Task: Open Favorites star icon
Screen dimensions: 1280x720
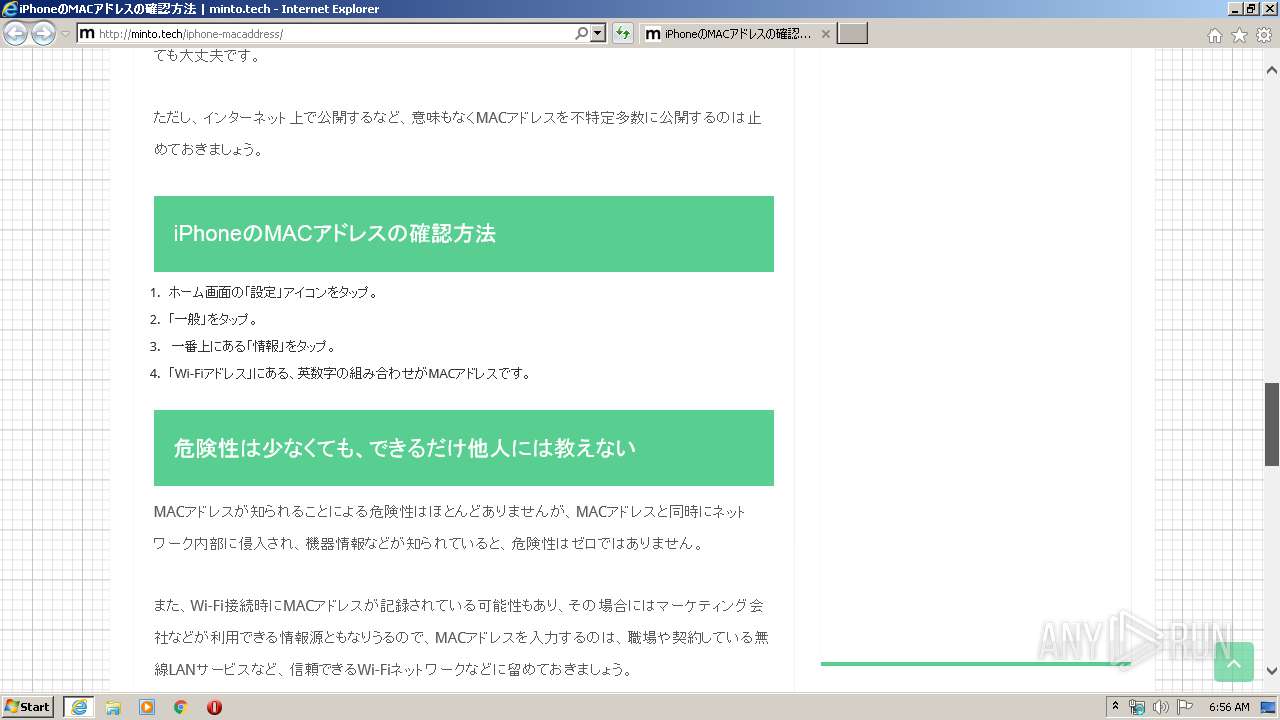Action: 1239,35
